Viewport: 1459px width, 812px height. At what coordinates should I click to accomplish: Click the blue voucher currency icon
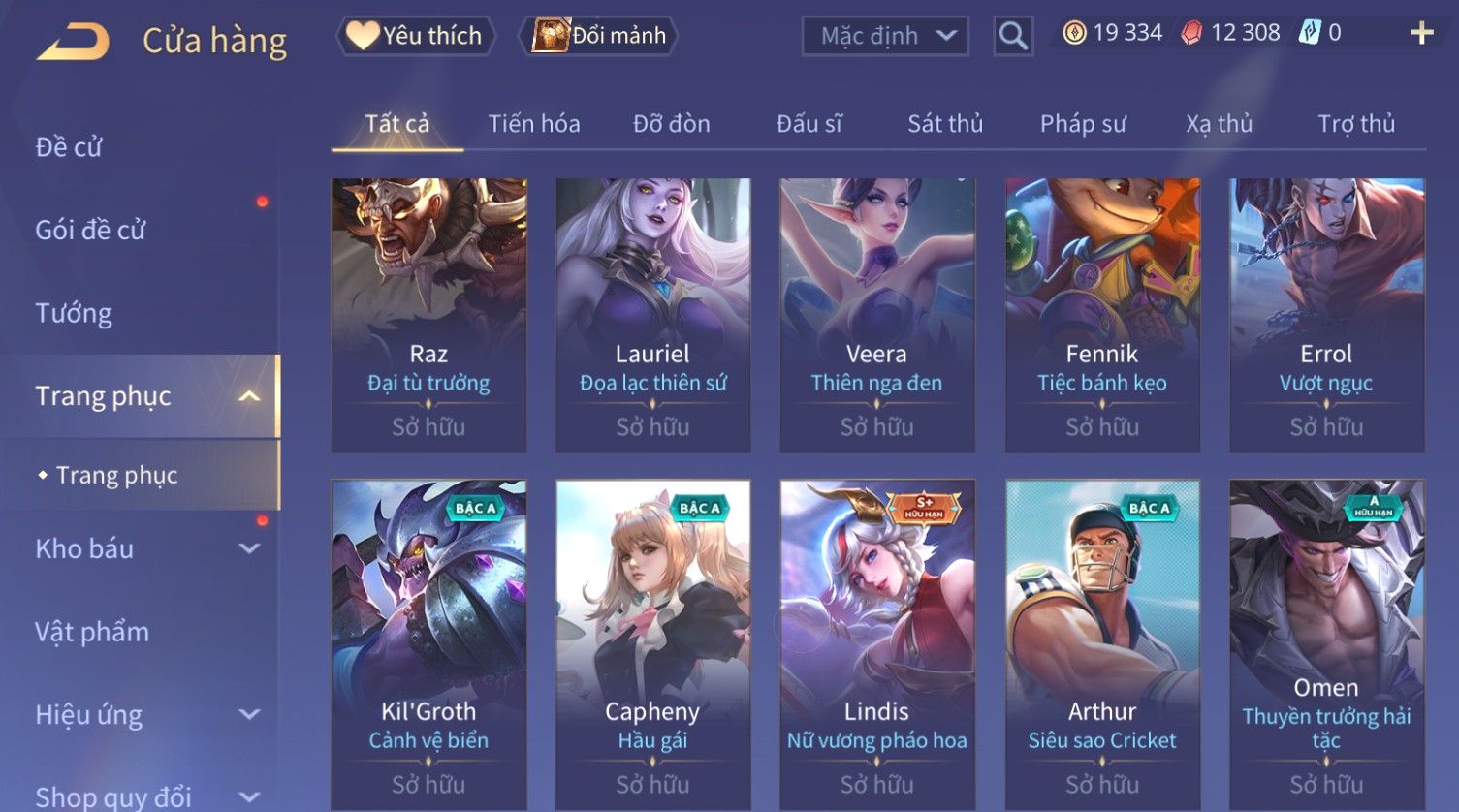point(1310,33)
